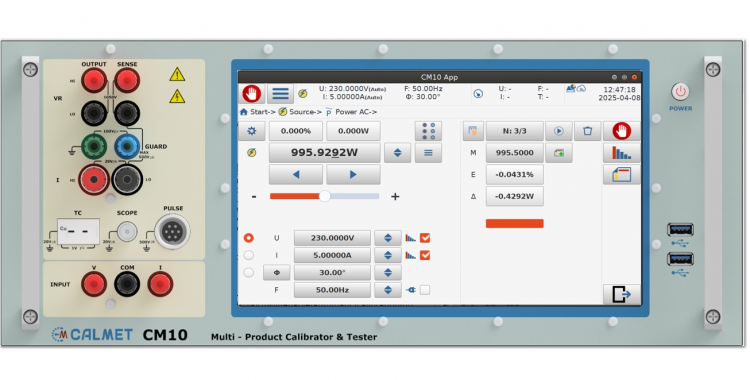Click the Δ value -0.4292W
Screen dimensions: 750x380
tap(515, 196)
